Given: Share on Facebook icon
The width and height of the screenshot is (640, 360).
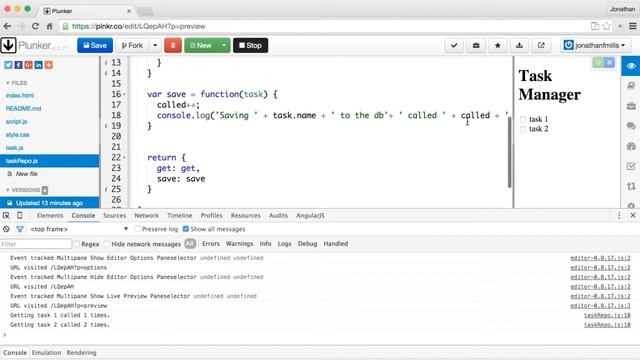Looking at the screenshot, I should [18, 65].
